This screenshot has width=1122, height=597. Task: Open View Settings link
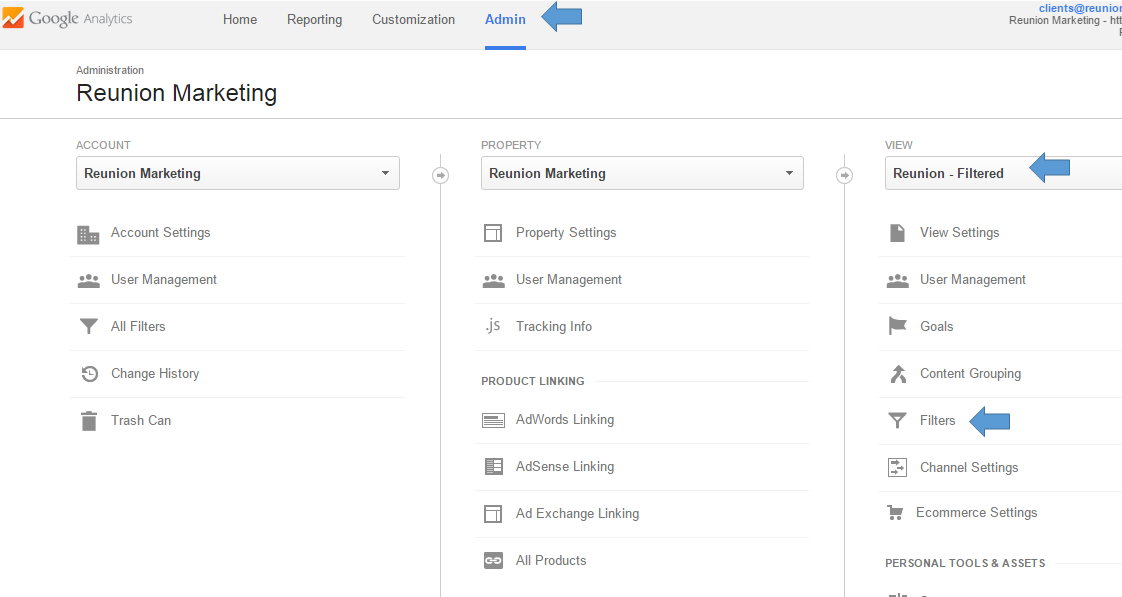point(960,233)
